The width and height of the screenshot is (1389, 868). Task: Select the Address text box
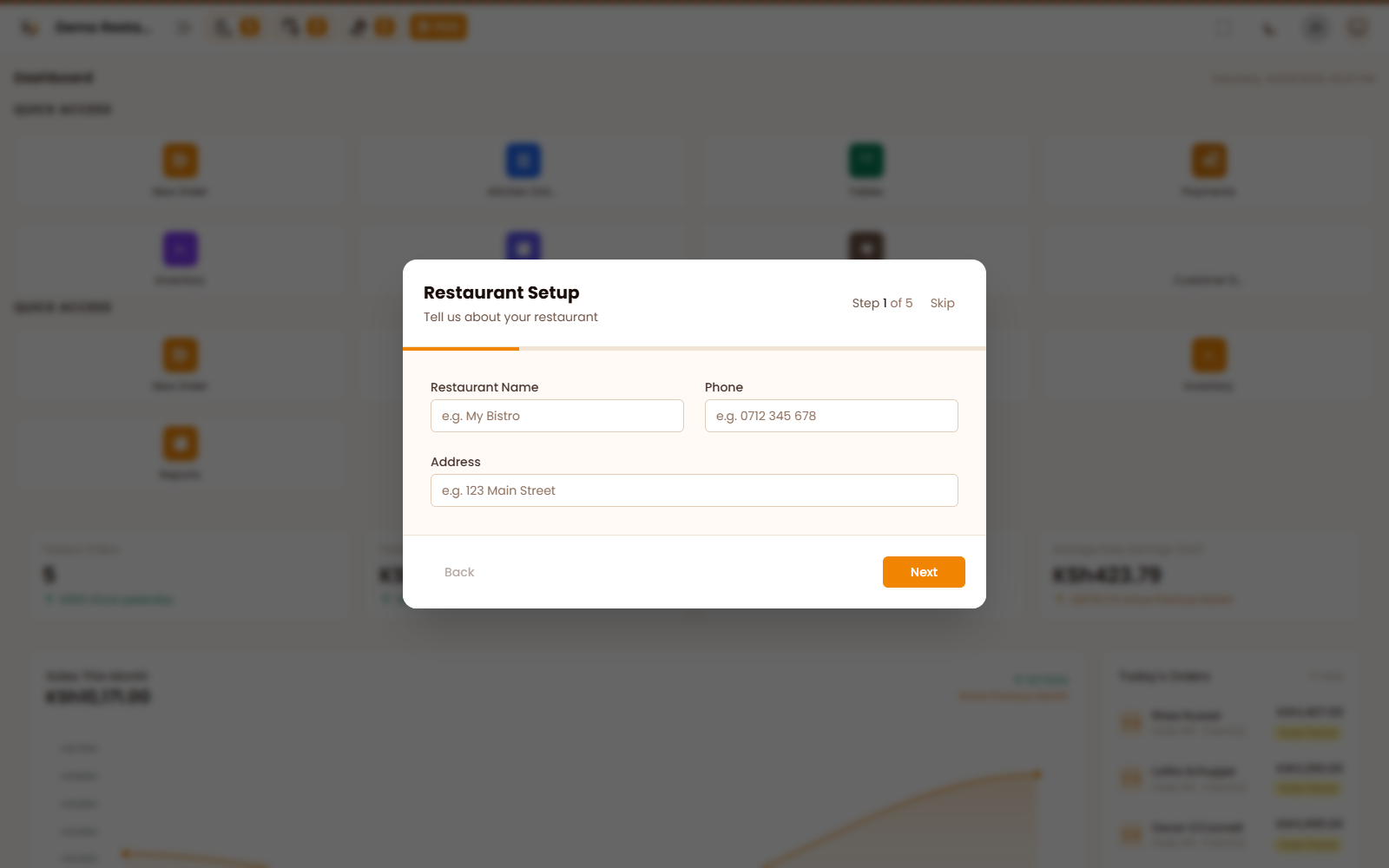(694, 490)
